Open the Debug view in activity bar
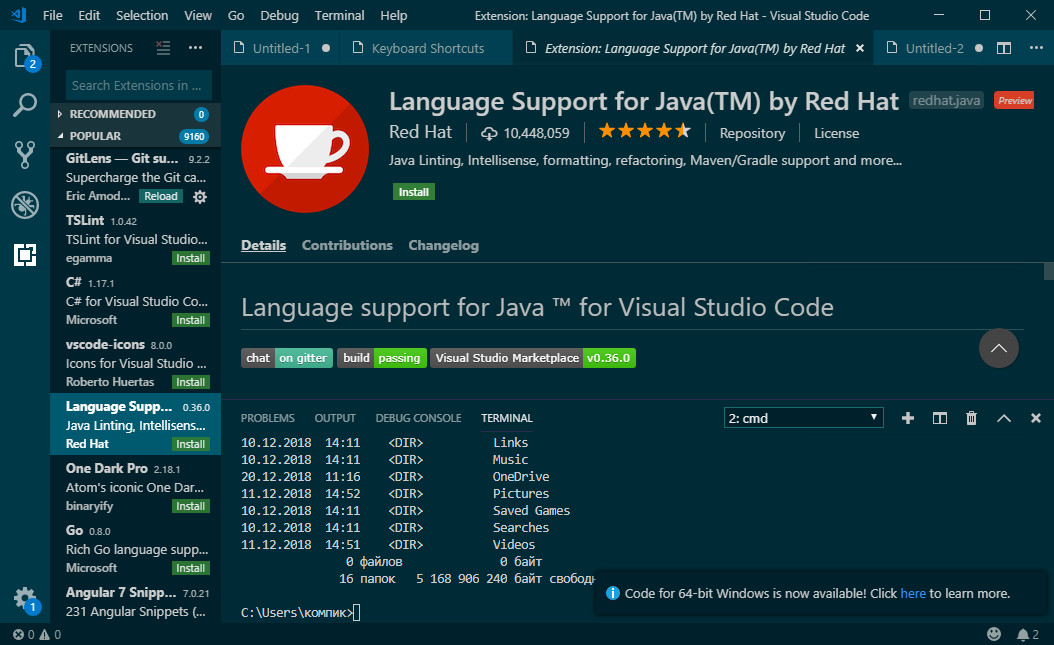 (25, 205)
